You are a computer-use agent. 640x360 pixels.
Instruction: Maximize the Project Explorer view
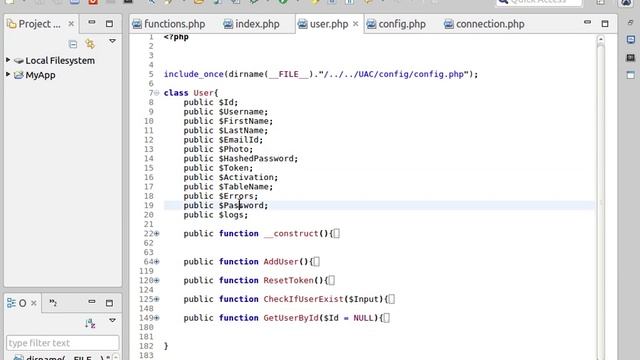pyautogui.click(x=109, y=24)
